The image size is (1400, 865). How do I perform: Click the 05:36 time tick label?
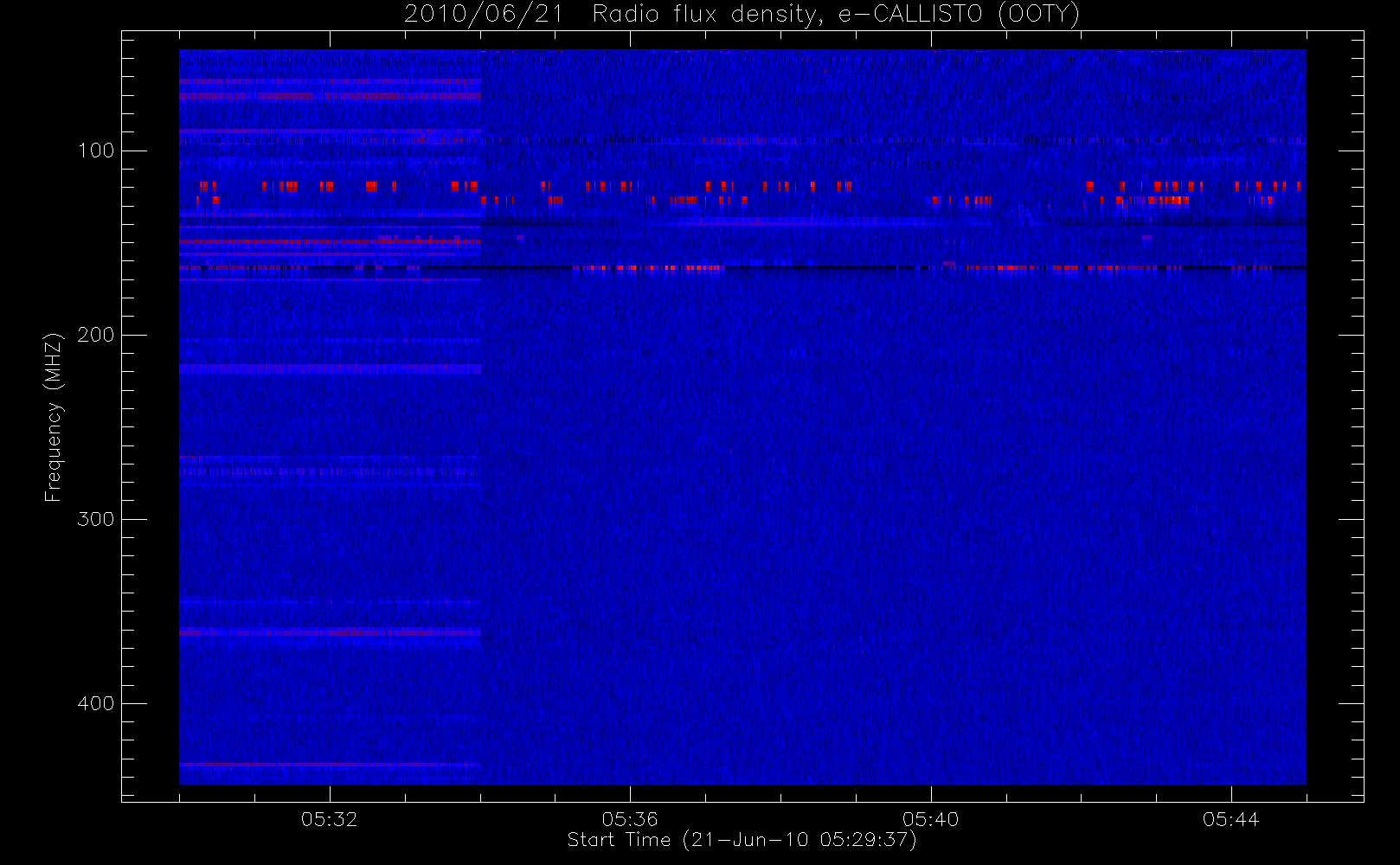coord(630,819)
